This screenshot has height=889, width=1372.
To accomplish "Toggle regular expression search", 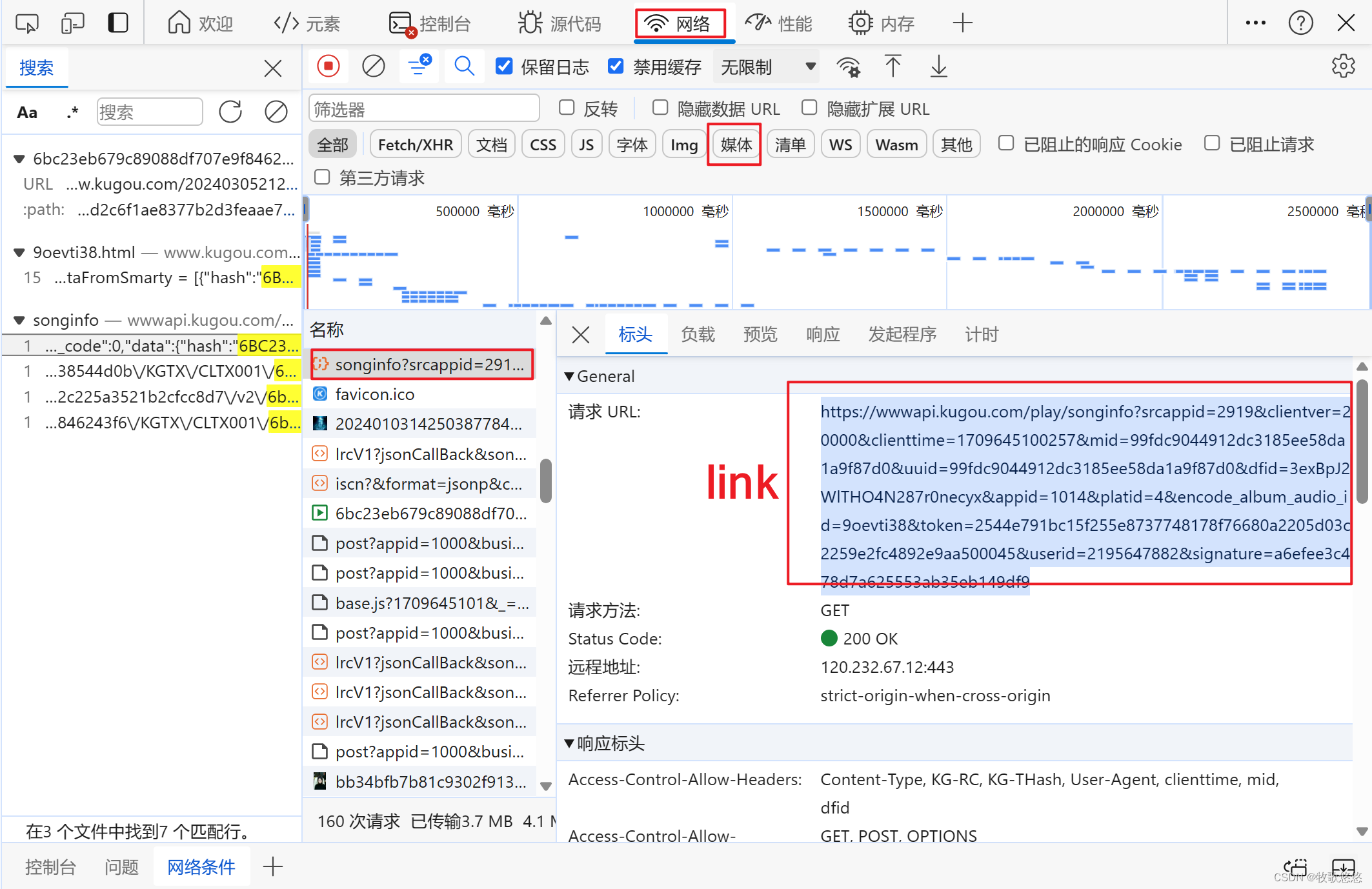I will [72, 112].
